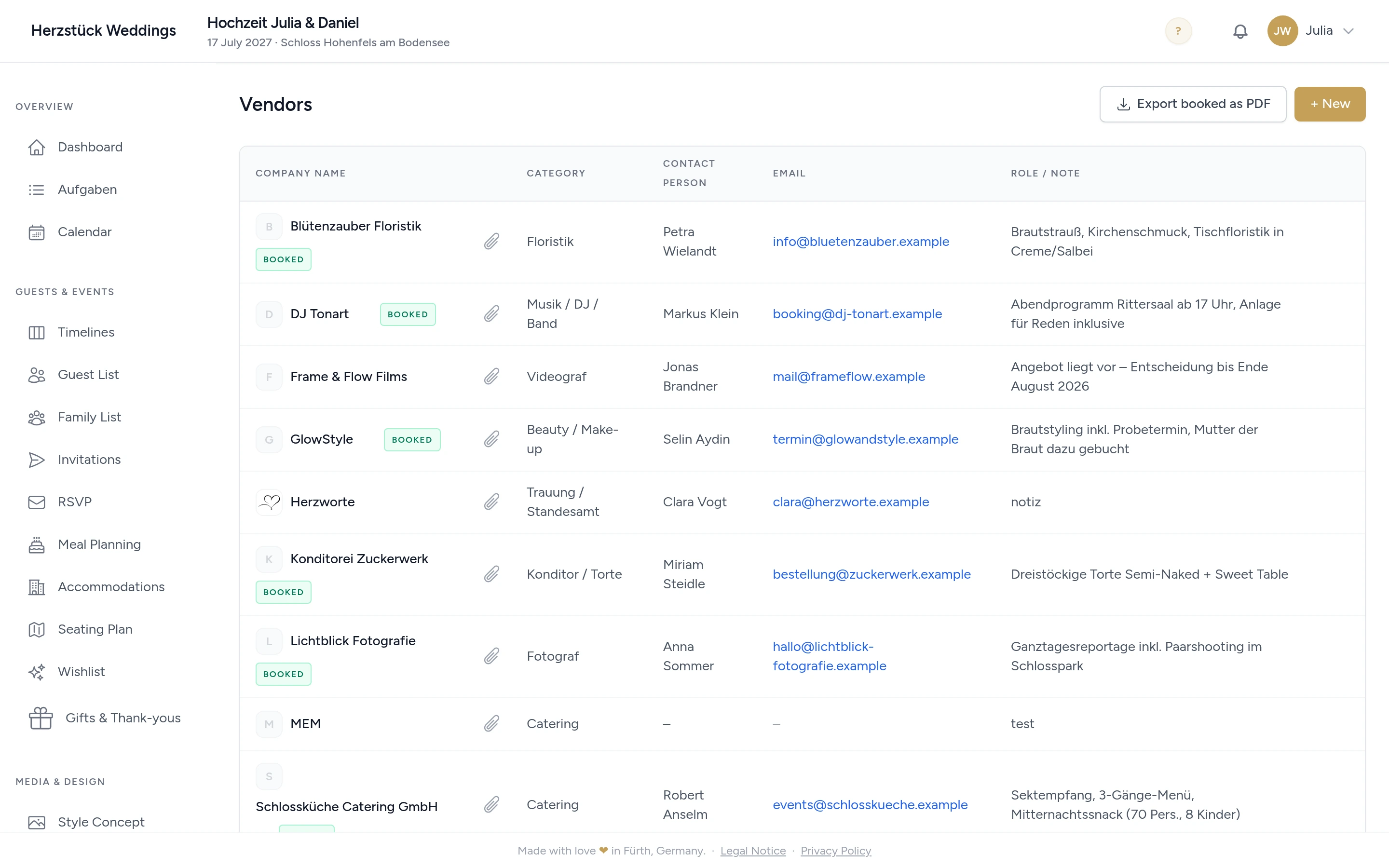
Task: Click the Invitations paper plane icon
Action: pyautogui.click(x=37, y=460)
